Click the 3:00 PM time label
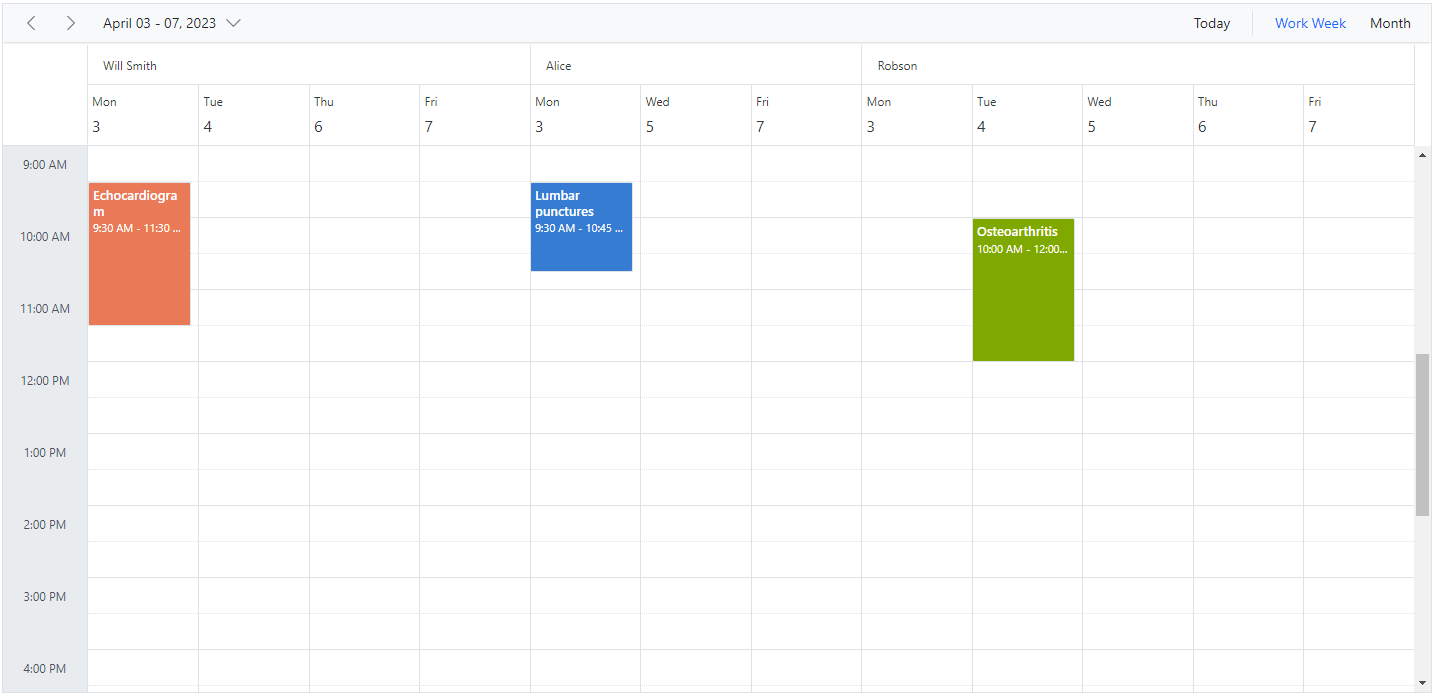1434x697 pixels. 45,597
